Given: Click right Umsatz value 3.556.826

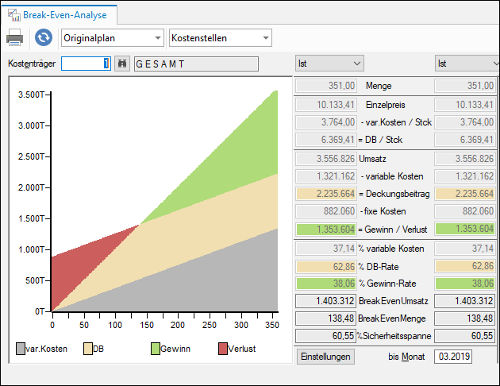Looking at the screenshot, I should [465, 159].
